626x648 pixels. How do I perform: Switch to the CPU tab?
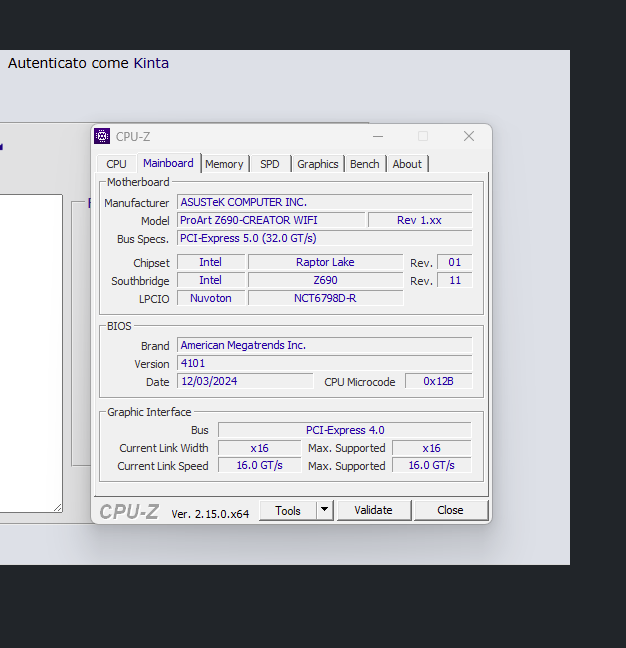[116, 164]
